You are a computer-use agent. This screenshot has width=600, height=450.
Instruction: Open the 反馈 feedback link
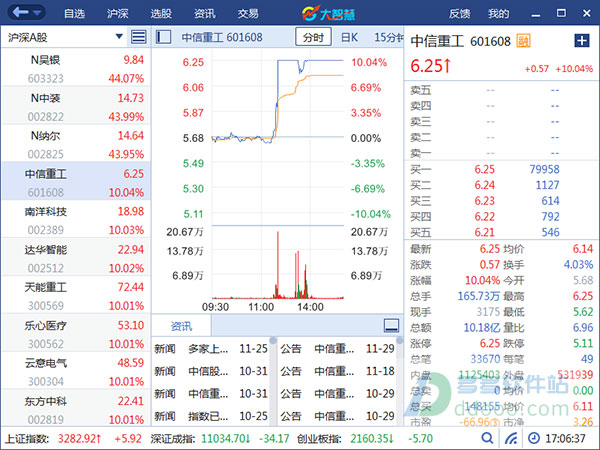[460, 14]
